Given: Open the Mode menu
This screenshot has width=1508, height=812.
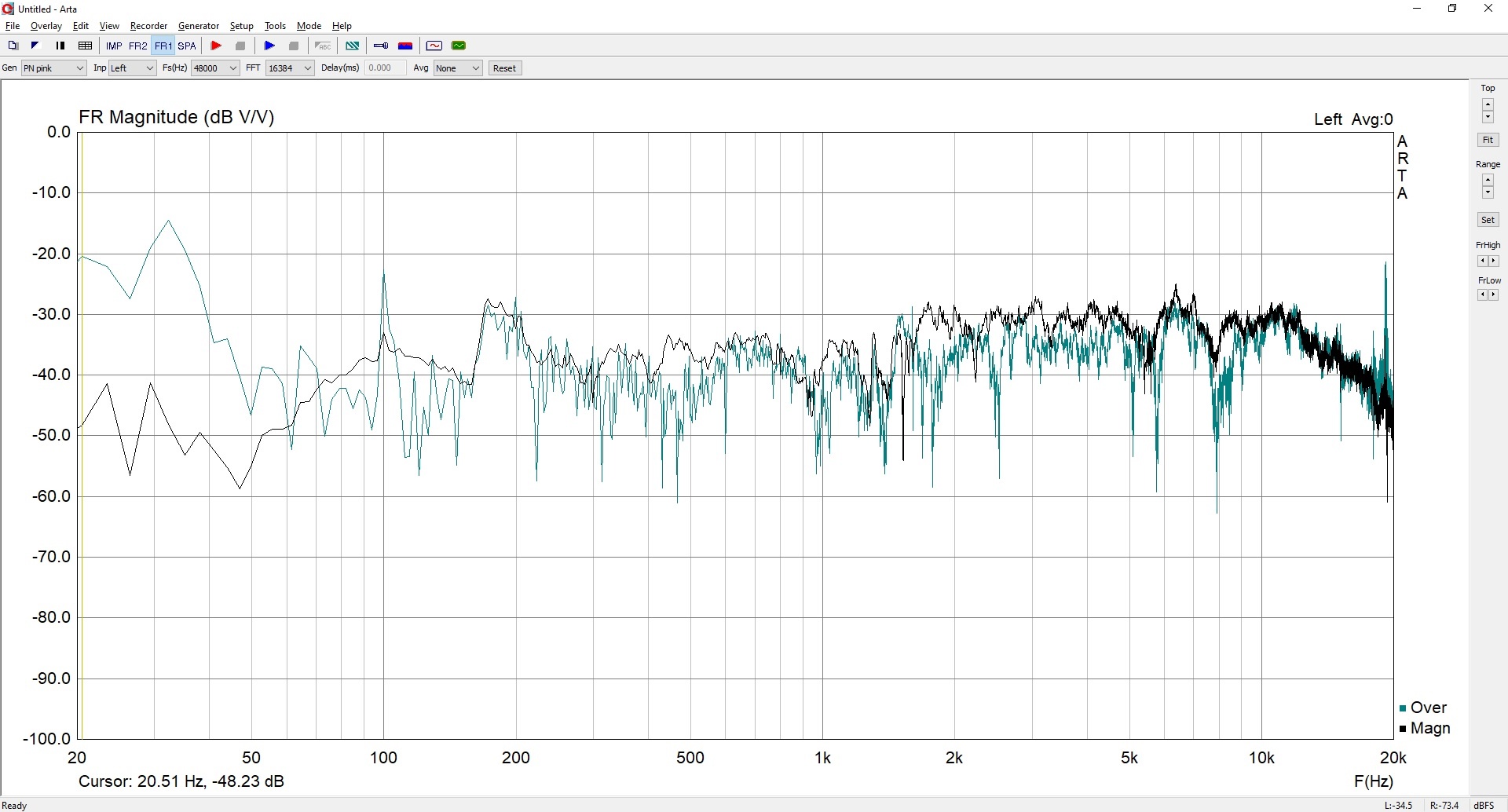Looking at the screenshot, I should [309, 26].
